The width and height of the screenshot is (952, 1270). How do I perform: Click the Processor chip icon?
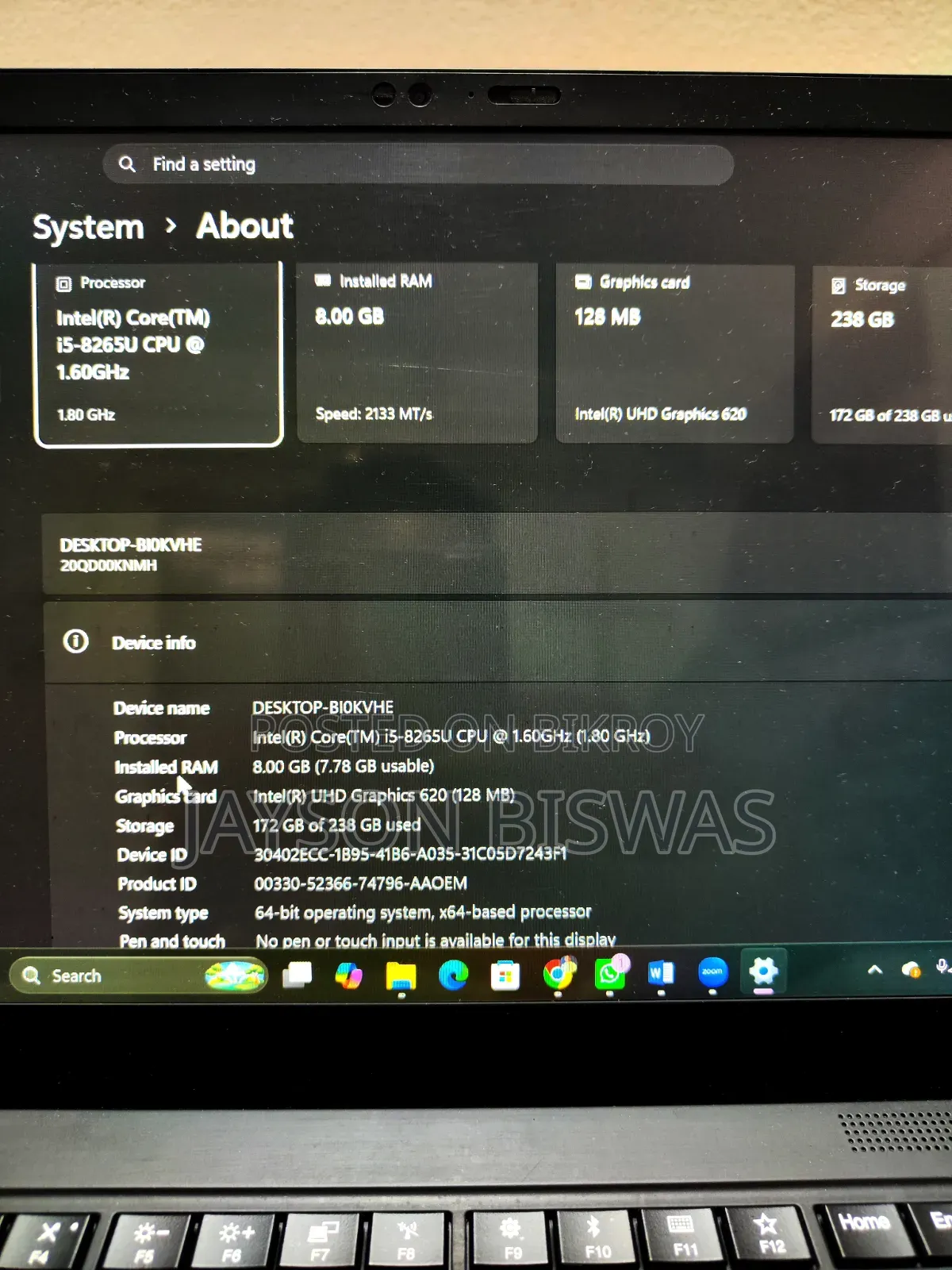63,284
